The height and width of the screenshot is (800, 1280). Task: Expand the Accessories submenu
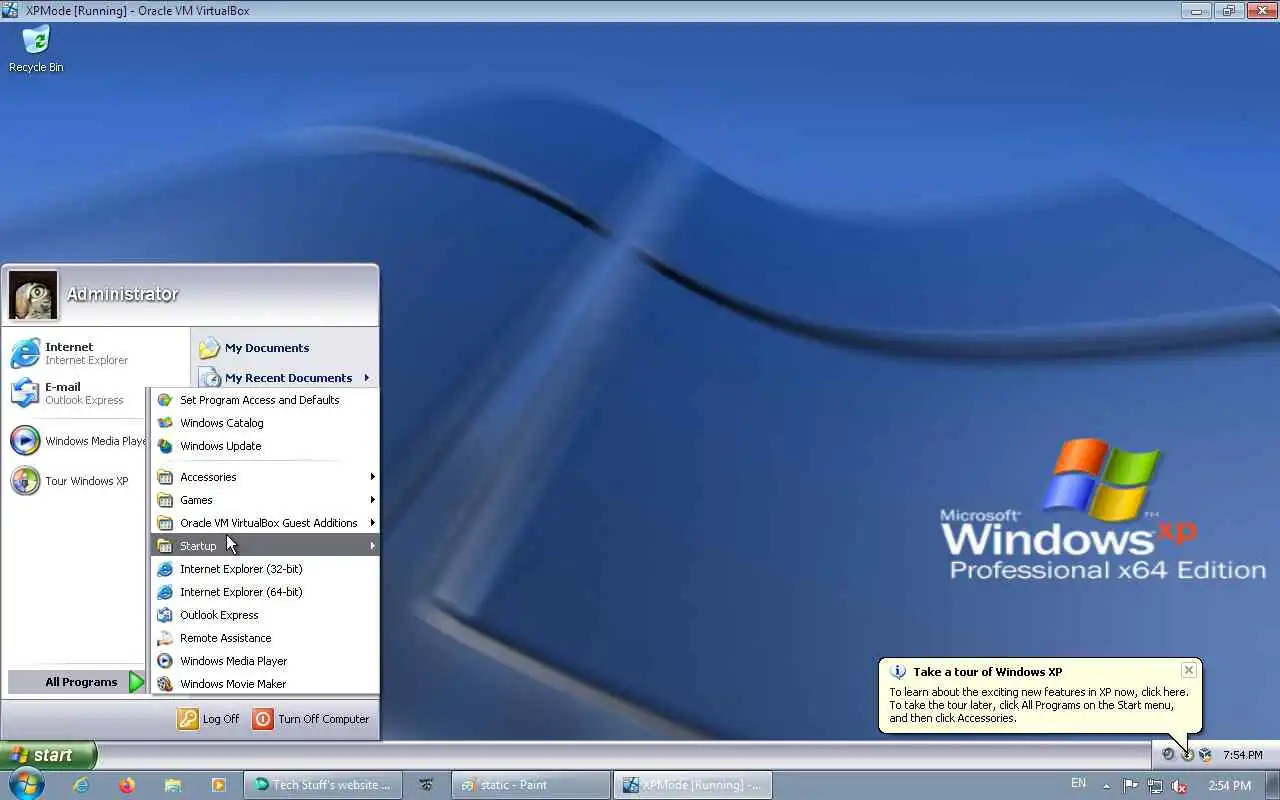pos(265,477)
